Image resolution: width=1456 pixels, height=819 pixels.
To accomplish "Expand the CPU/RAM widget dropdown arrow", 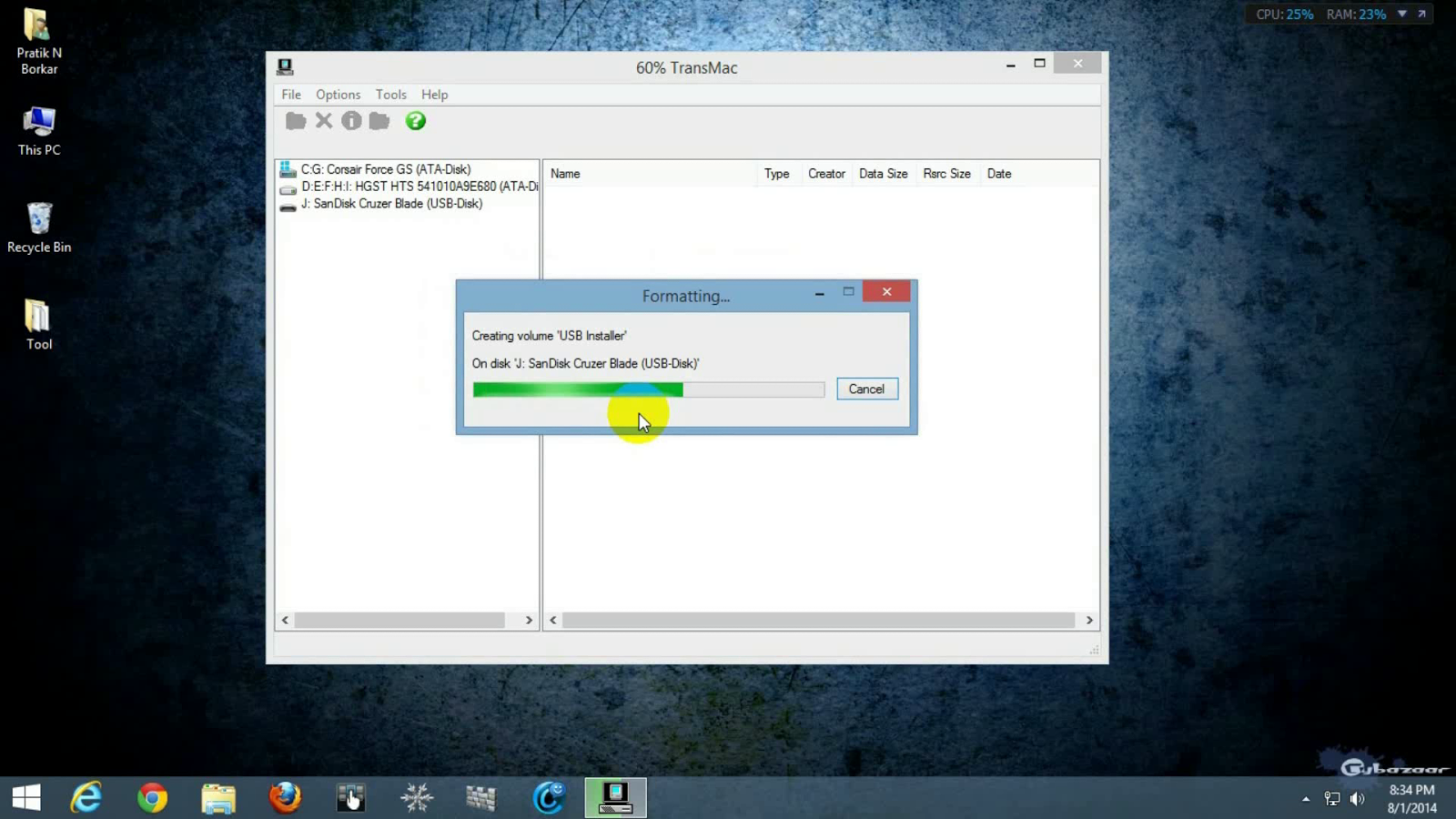I will click(1402, 14).
